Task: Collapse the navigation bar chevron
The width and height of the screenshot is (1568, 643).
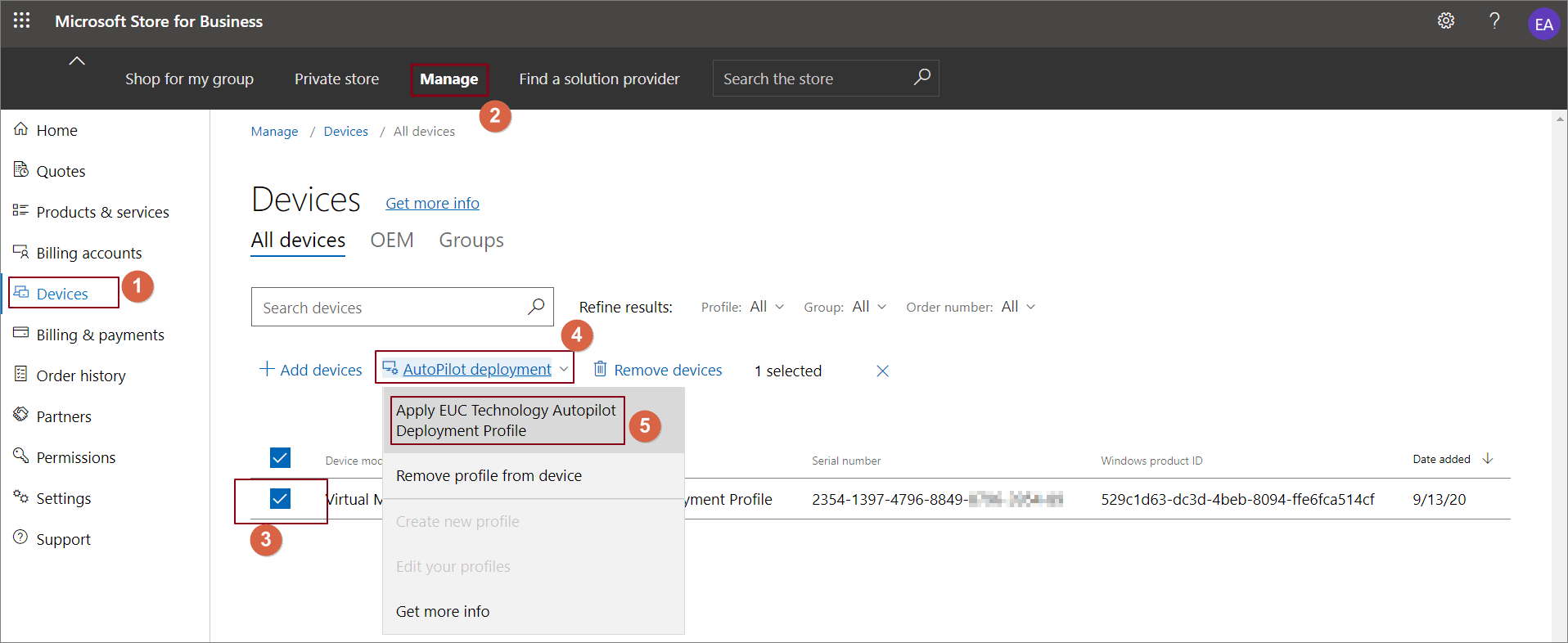Action: (x=77, y=61)
